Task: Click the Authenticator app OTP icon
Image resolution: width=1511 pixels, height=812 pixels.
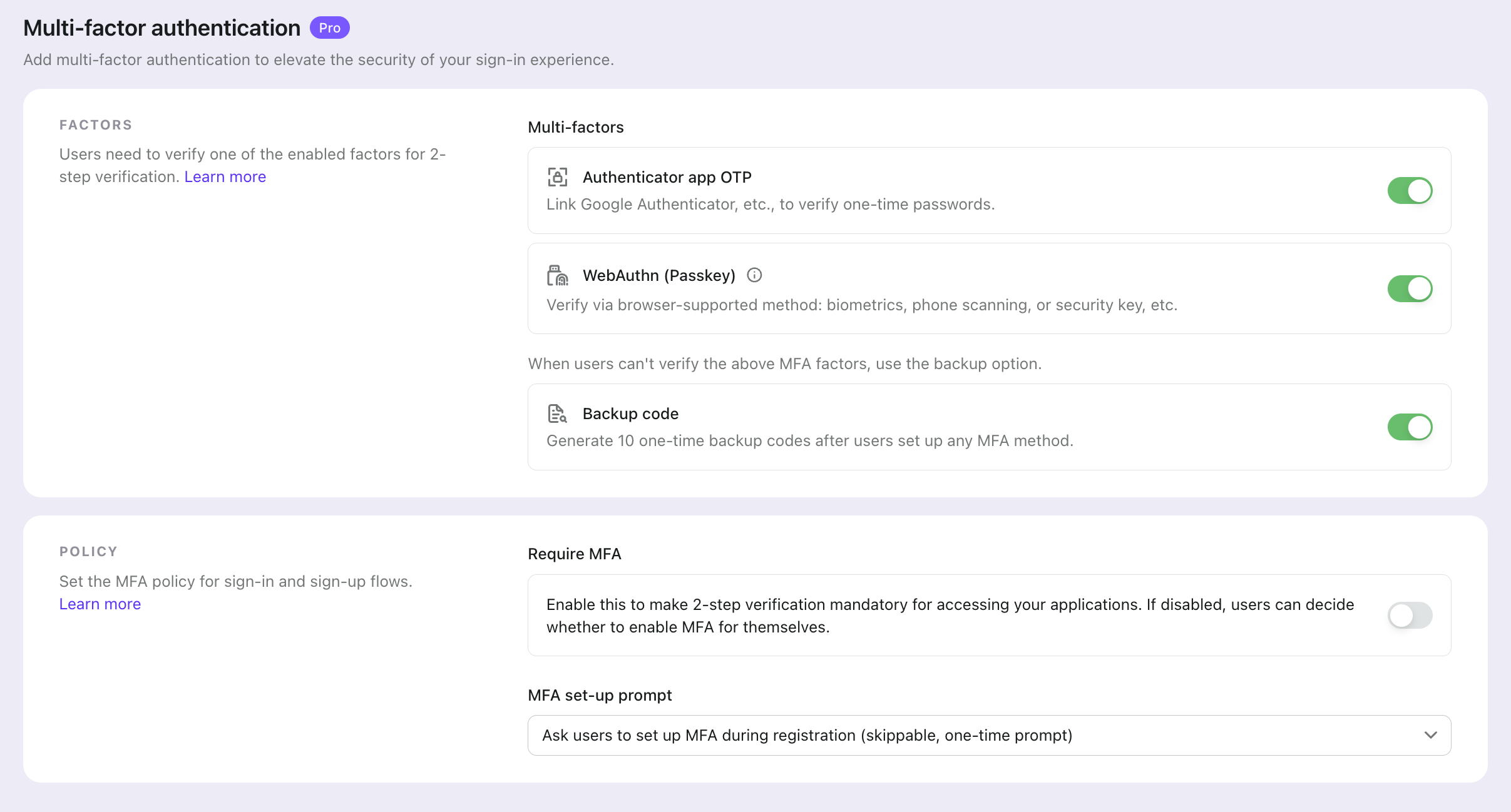Action: [x=557, y=177]
